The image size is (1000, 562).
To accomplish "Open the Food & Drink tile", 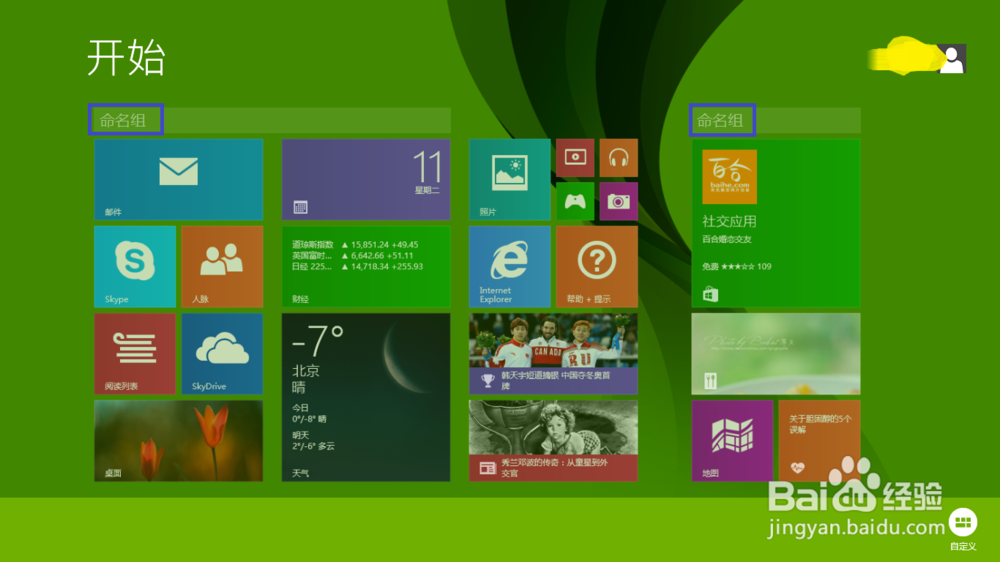I will pyautogui.click(x=776, y=353).
